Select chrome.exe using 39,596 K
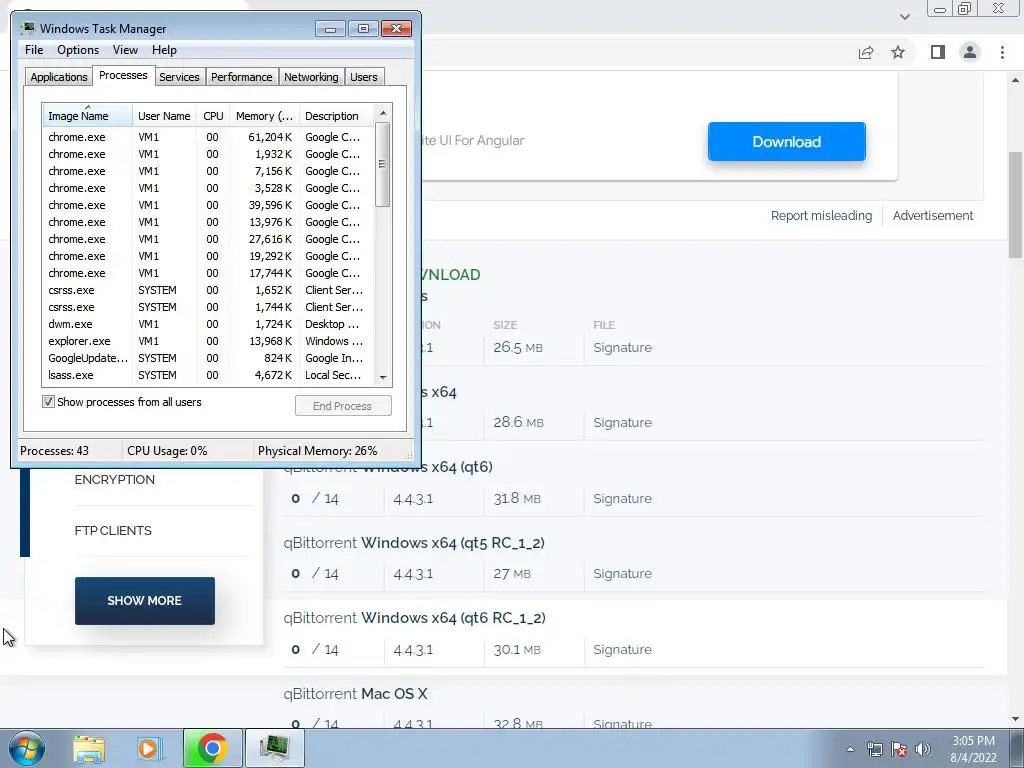 pos(208,205)
